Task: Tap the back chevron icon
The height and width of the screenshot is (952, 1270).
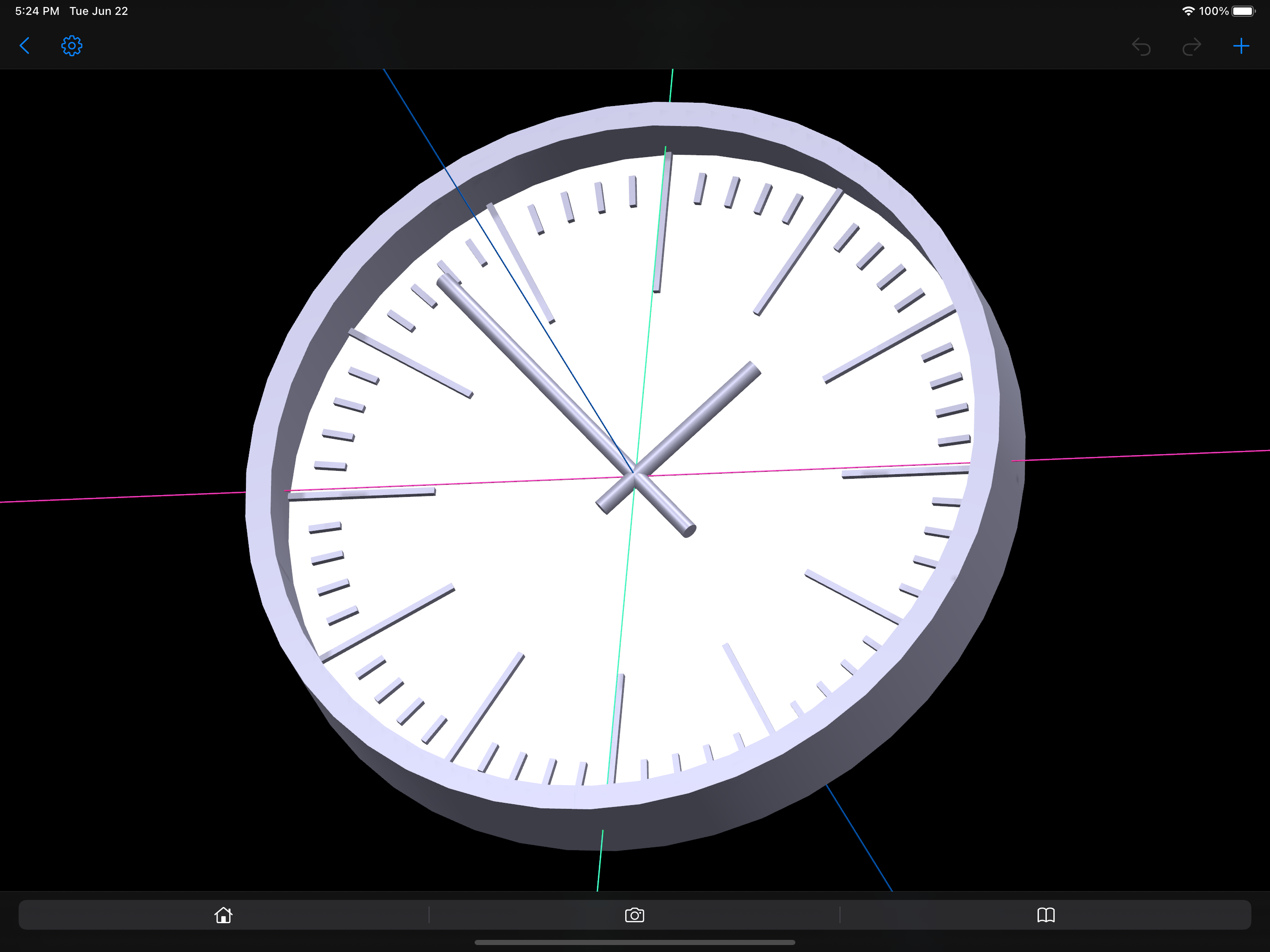Action: [25, 46]
